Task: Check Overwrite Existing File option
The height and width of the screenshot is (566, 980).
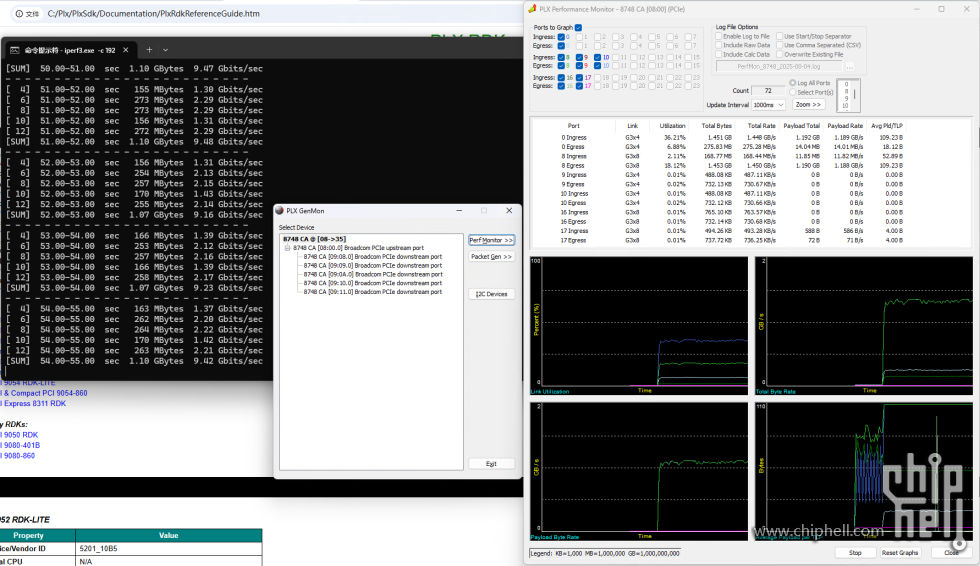Action: click(x=779, y=54)
